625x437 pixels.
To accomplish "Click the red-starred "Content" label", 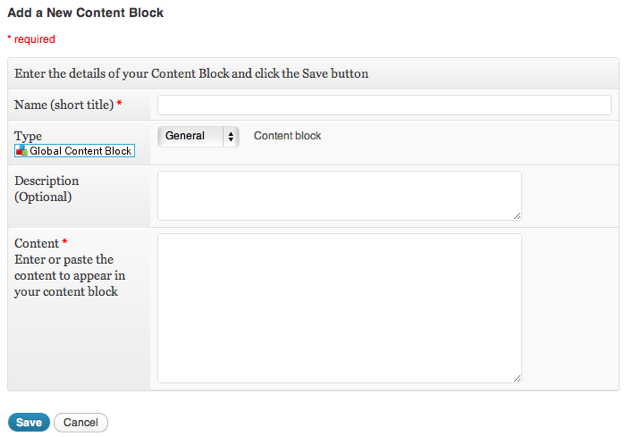I will pyautogui.click(x=37, y=243).
